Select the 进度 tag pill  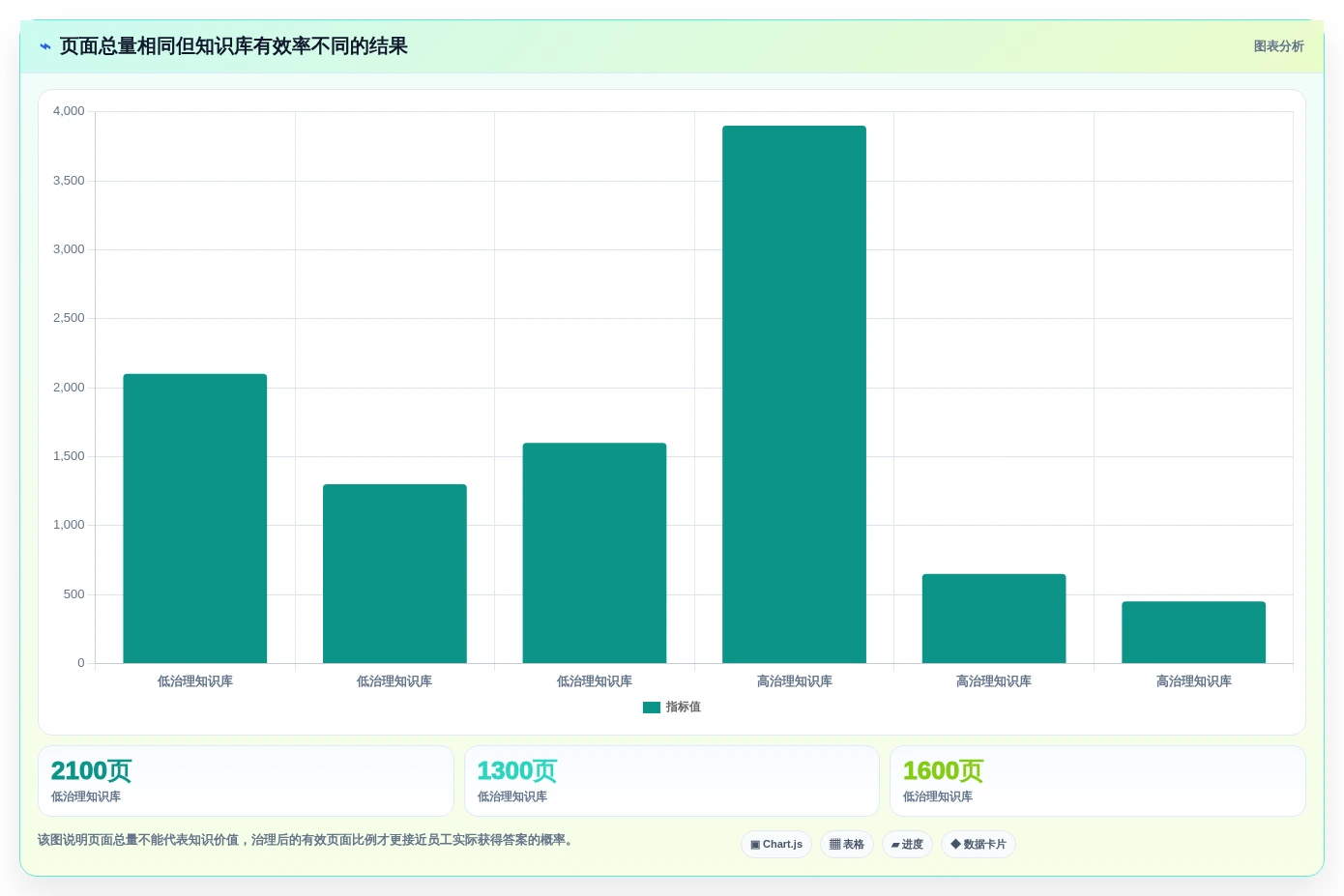click(x=907, y=844)
